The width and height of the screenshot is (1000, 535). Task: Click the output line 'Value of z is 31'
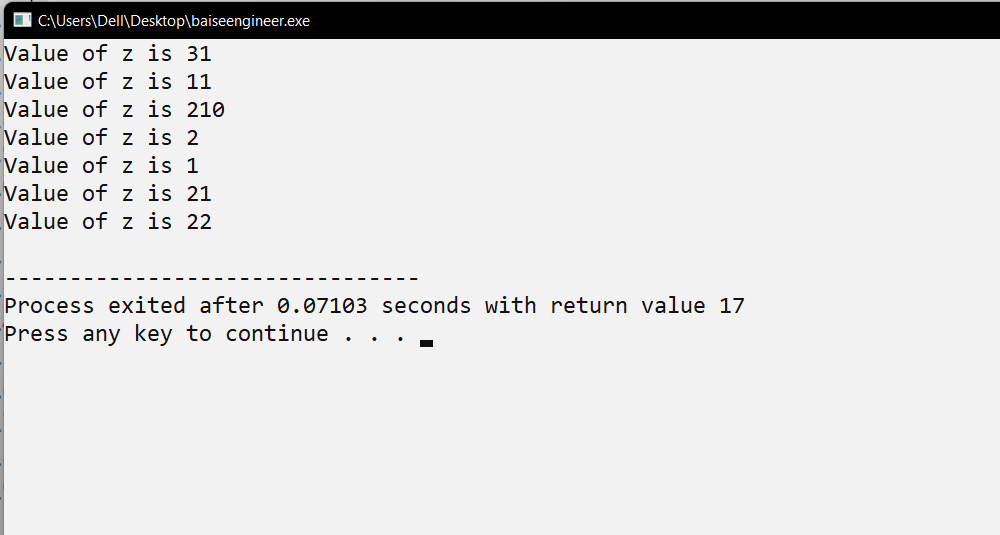click(108, 54)
